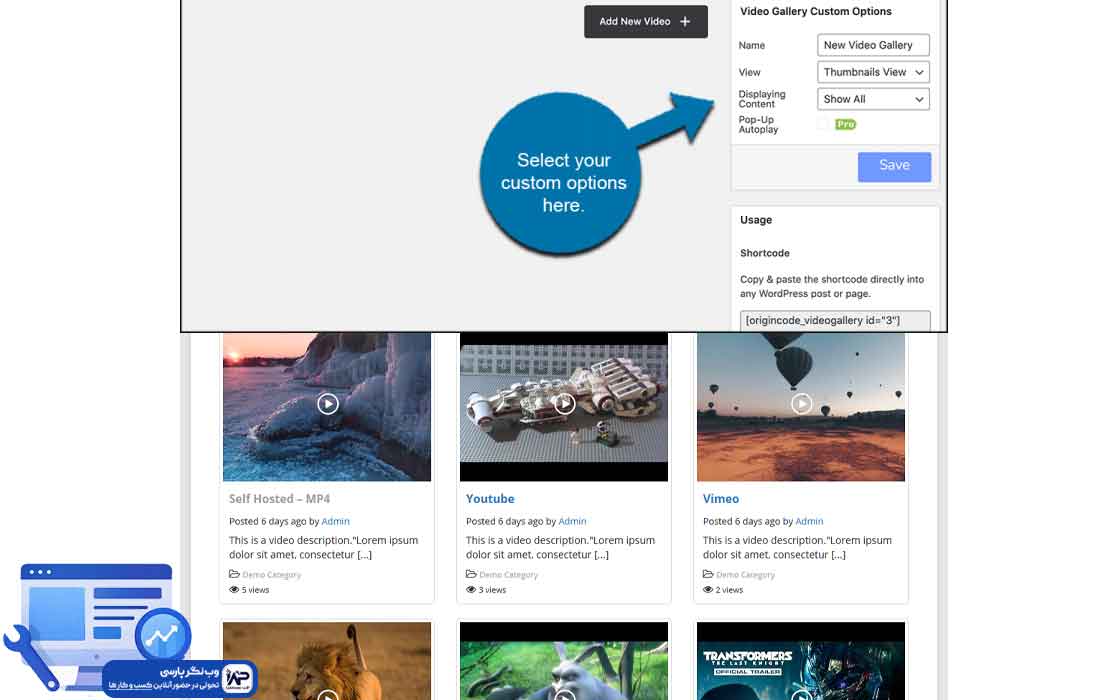This screenshot has width=1100, height=700.
Task: Play the Self Hosted MP4 video
Action: tap(327, 404)
